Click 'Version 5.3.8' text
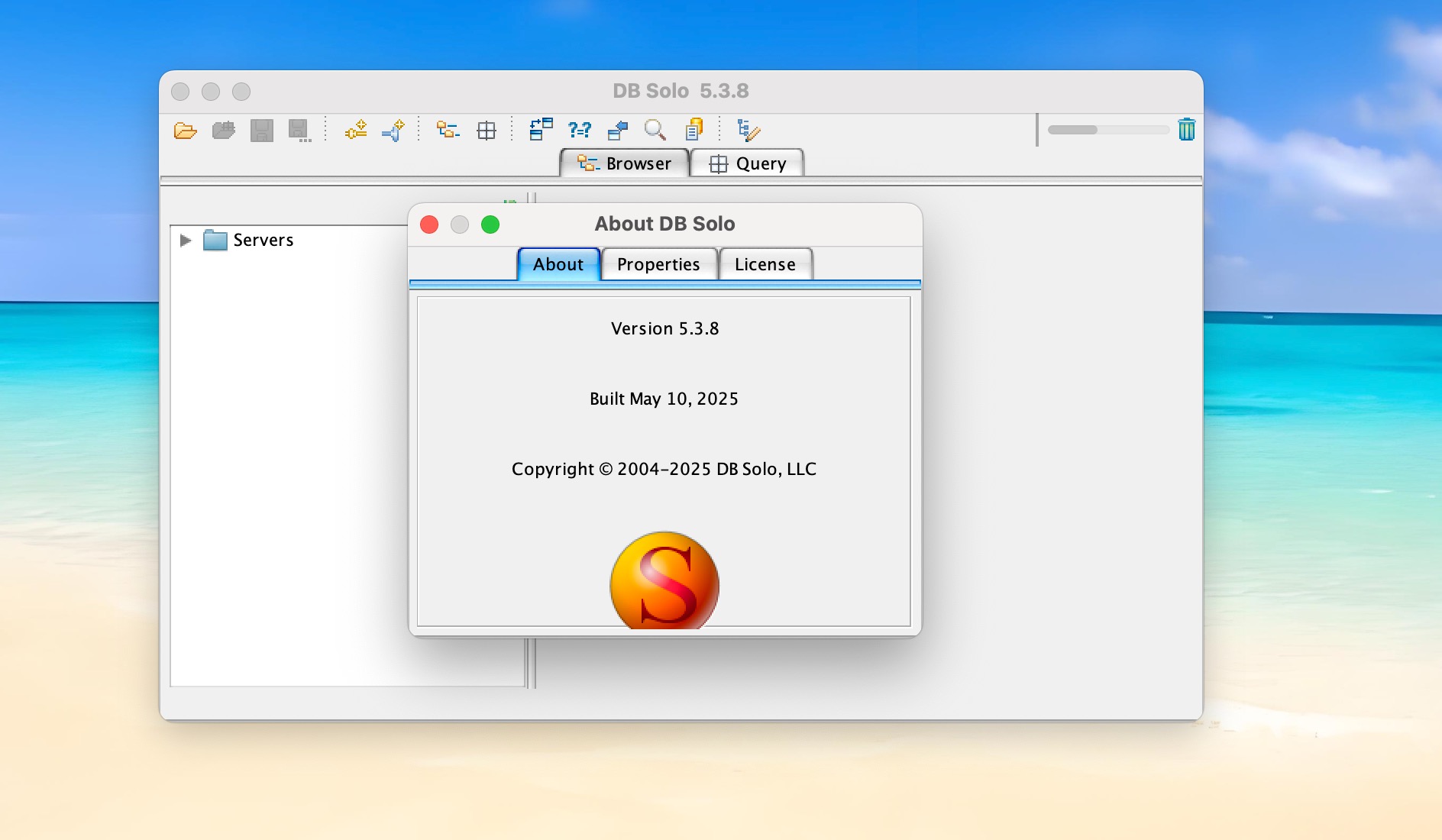The image size is (1442, 840). point(664,328)
